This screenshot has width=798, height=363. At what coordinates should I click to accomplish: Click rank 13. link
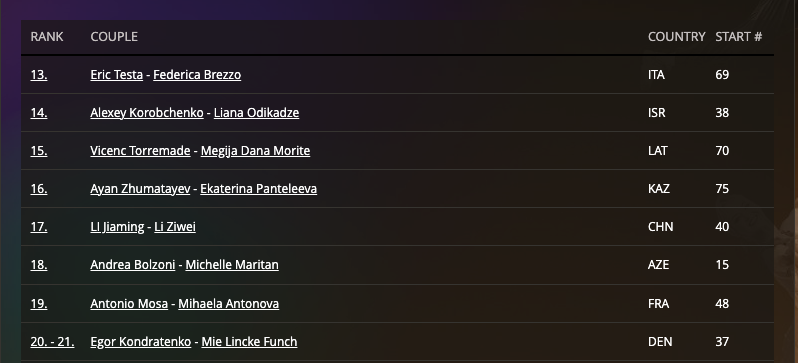coord(39,75)
